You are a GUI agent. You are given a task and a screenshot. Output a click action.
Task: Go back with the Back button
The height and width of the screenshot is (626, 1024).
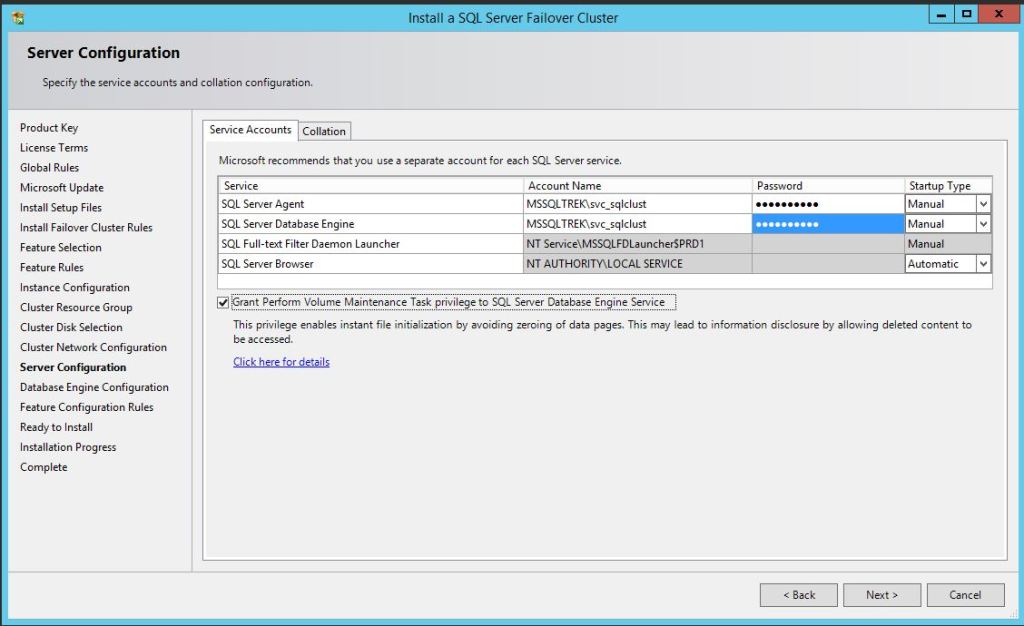(798, 595)
